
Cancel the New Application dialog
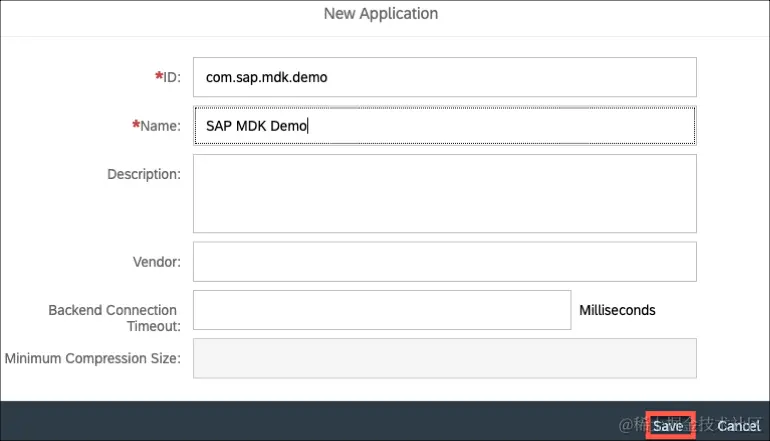(738, 426)
